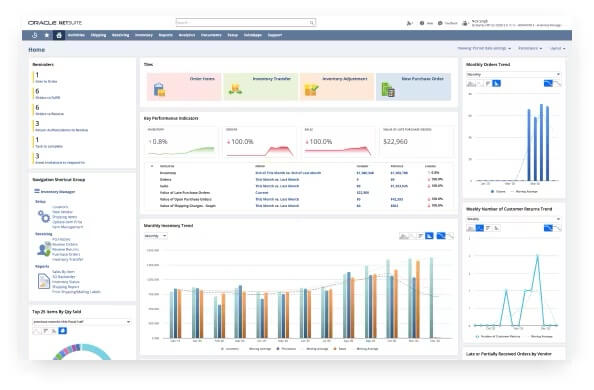
Task: Open the Viewing Portlet date settings dropdown
Action: pos(484,49)
